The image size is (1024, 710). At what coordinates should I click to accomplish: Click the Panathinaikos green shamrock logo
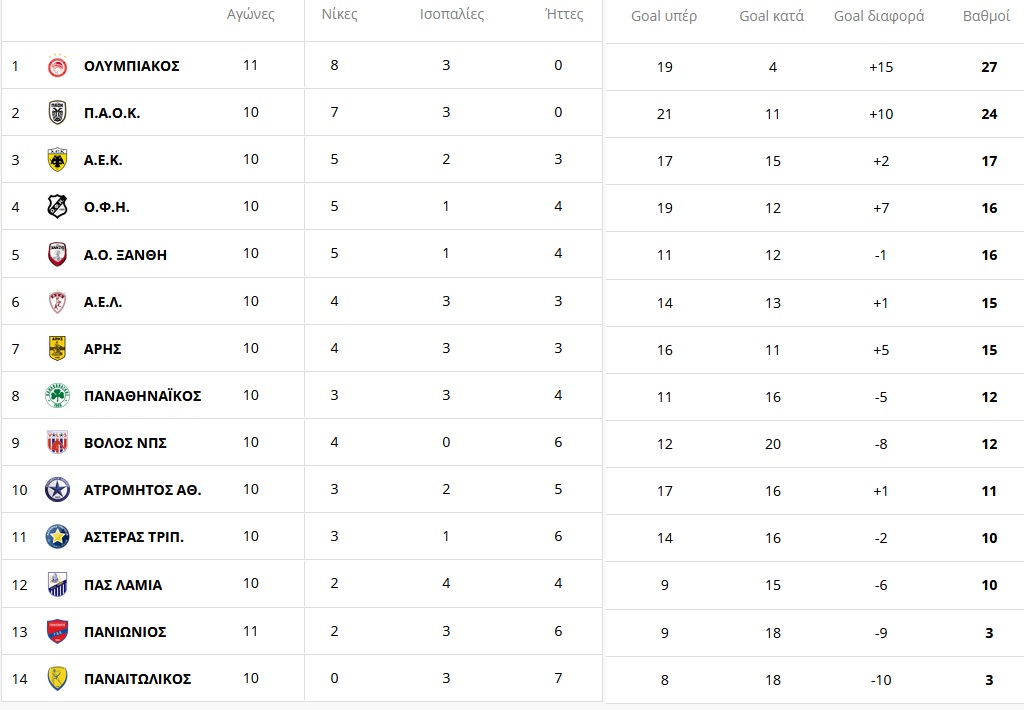(57, 396)
